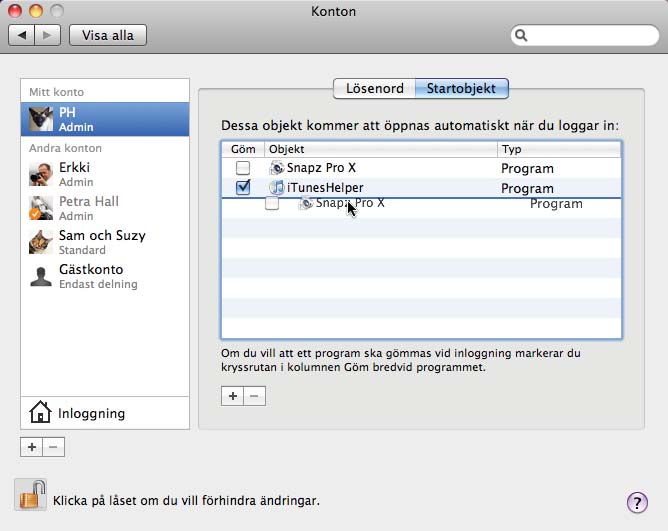This screenshot has height=531, width=668.
Task: Click the Gästkonto silhouette icon
Action: (x=41, y=276)
